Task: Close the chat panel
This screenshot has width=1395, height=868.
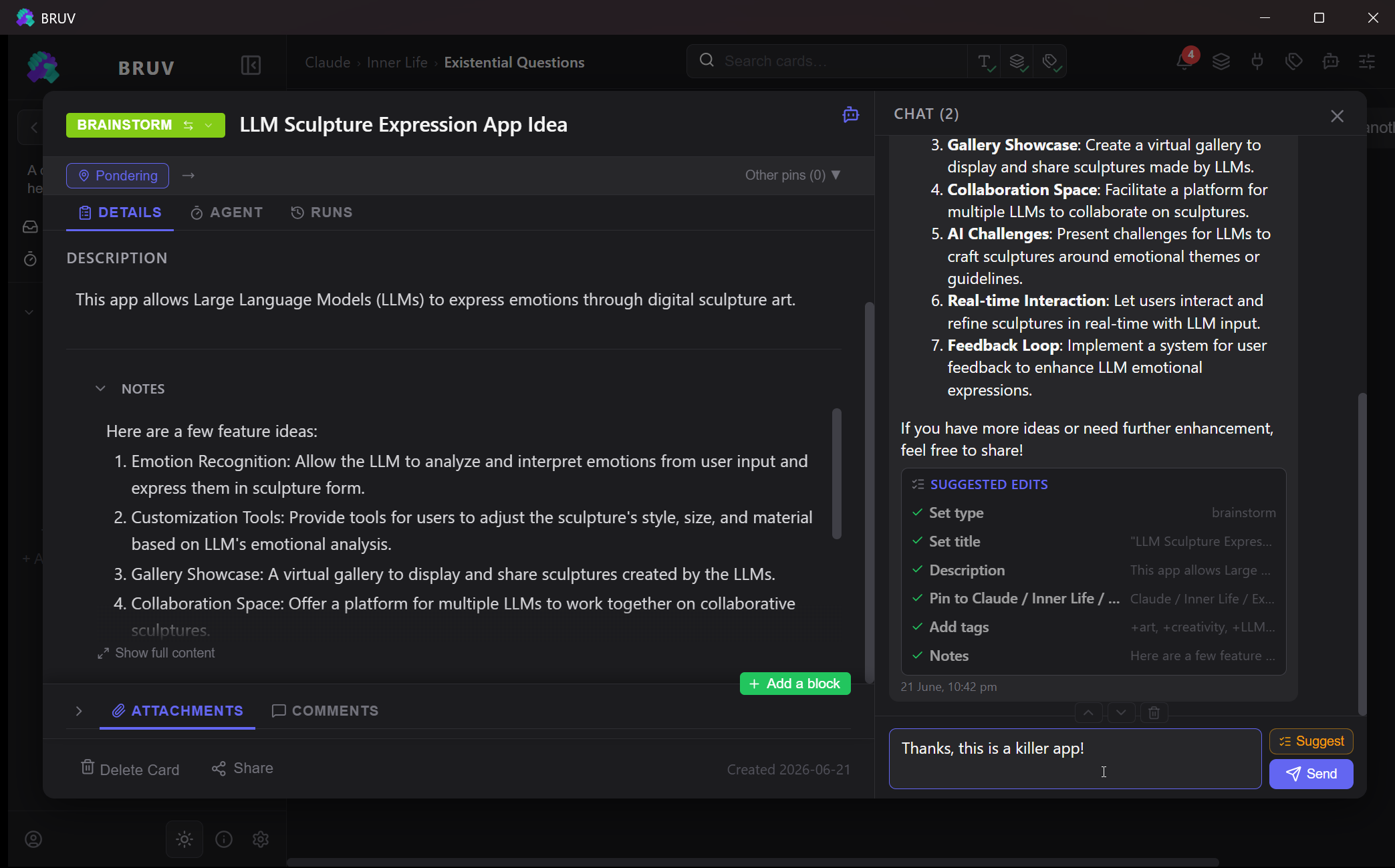Action: [x=1337, y=116]
